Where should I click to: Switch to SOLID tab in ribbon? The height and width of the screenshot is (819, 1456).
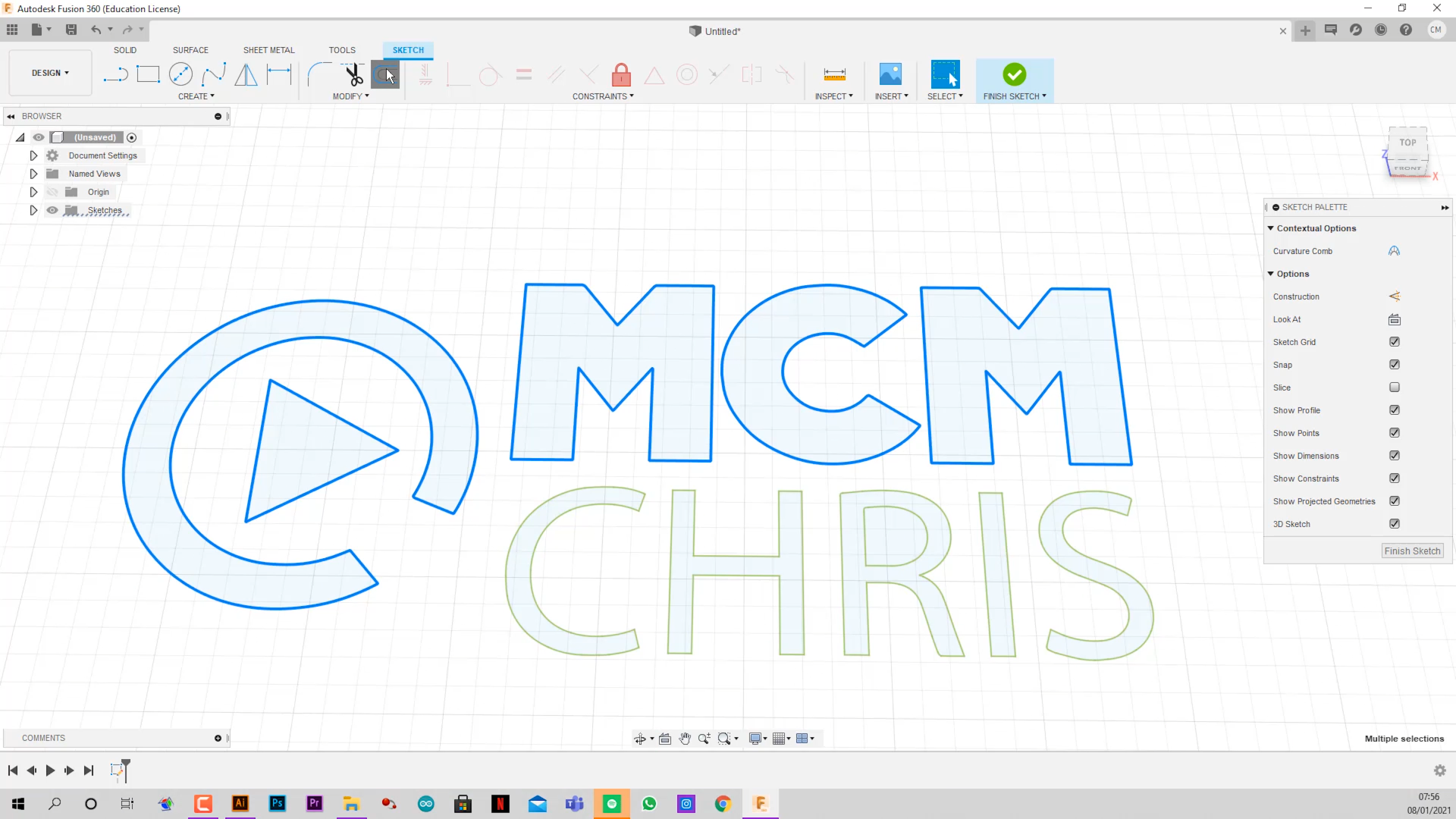click(124, 50)
